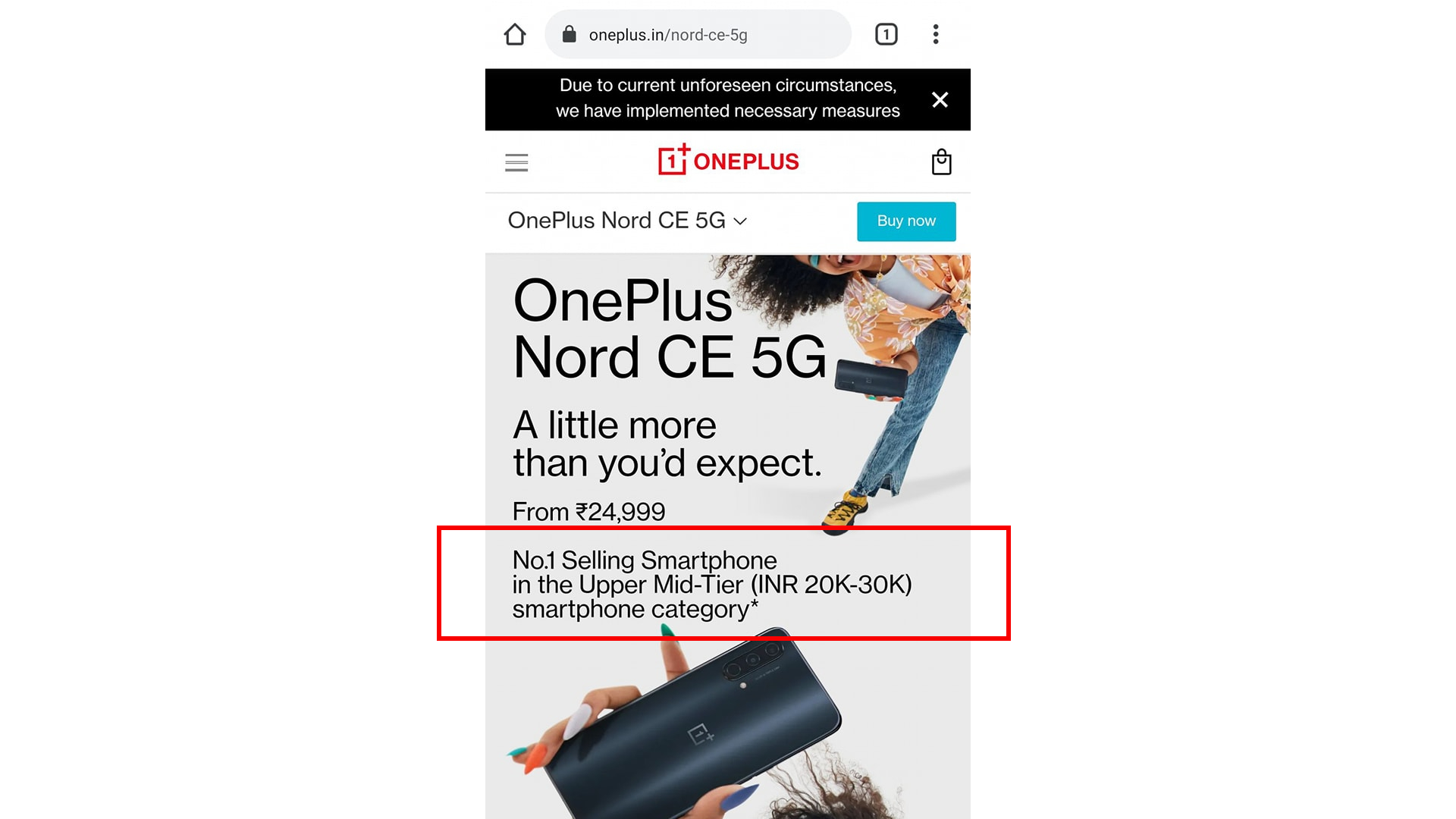Screen dimensions: 1456x819
Task: Click the chevron beside Nord CE 5G
Action: (741, 221)
